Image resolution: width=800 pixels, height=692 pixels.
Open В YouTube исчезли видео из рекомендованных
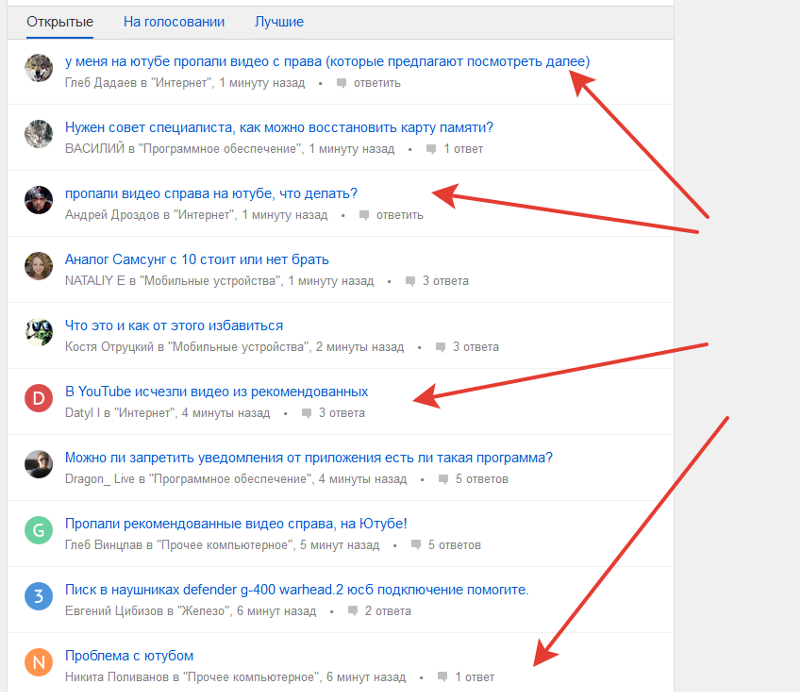pyautogui.click(x=216, y=391)
